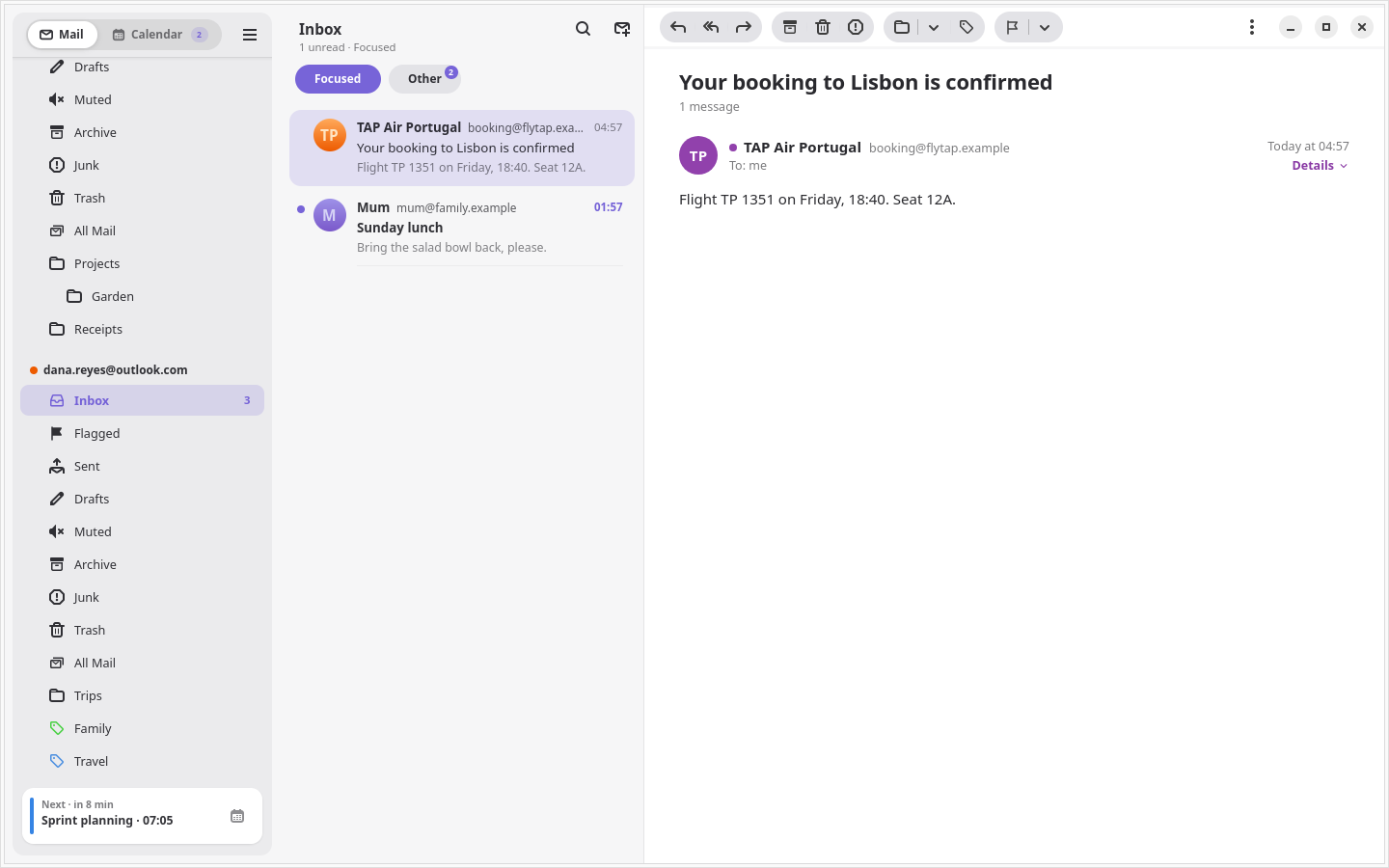Select the Focused inbox tab
Screen dimensions: 1389x868
coord(338,79)
